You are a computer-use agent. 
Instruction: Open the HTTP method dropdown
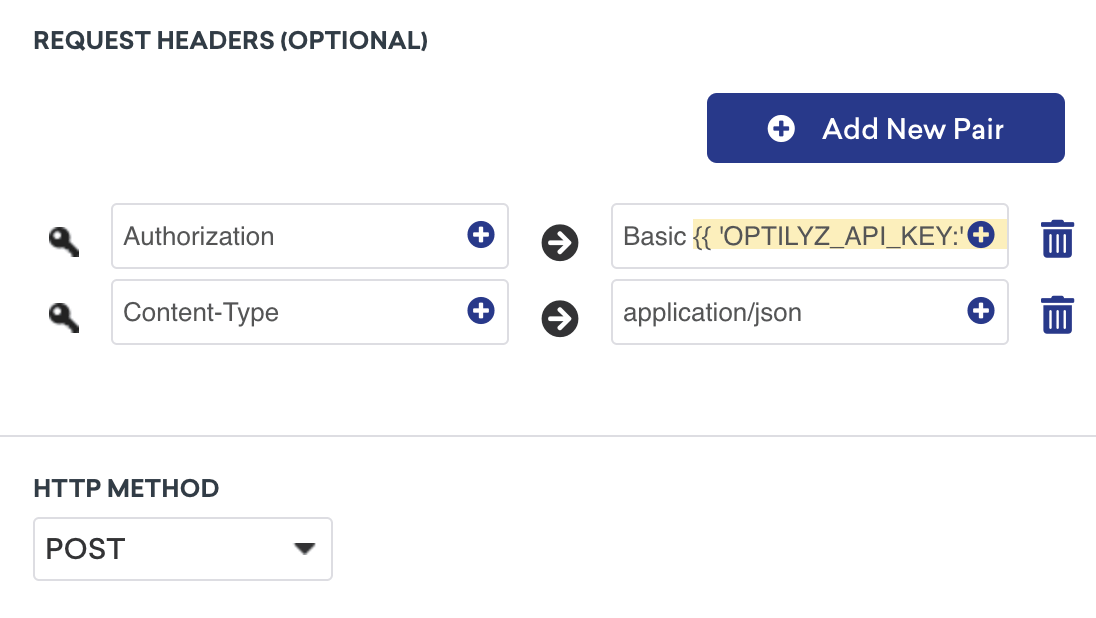pos(182,548)
